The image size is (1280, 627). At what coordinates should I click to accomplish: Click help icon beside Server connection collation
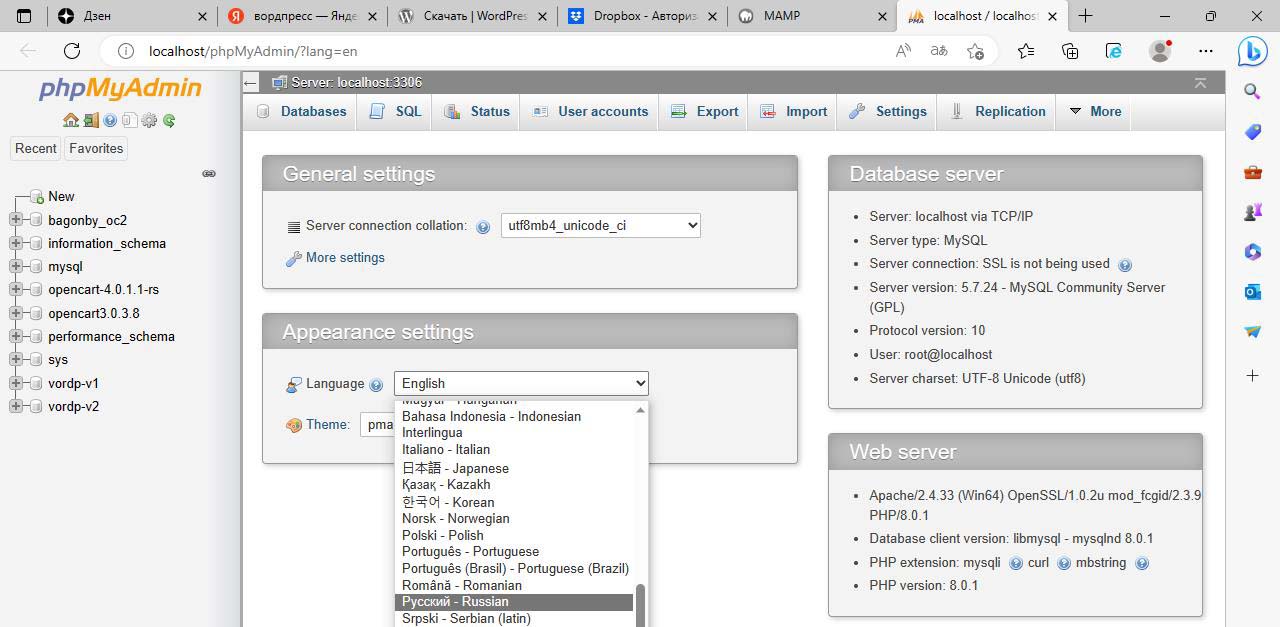click(x=483, y=227)
